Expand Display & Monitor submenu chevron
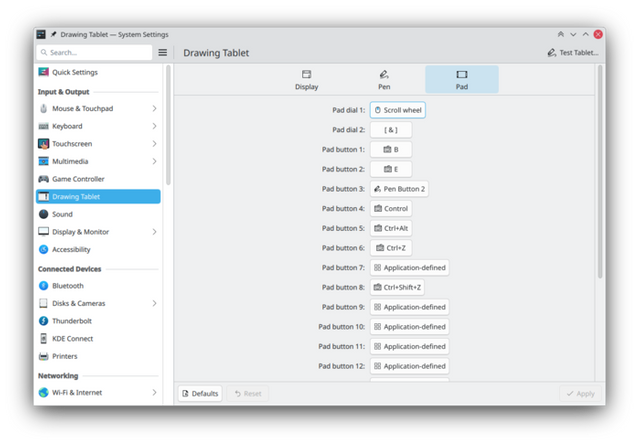640x446 pixels. [x=154, y=232]
